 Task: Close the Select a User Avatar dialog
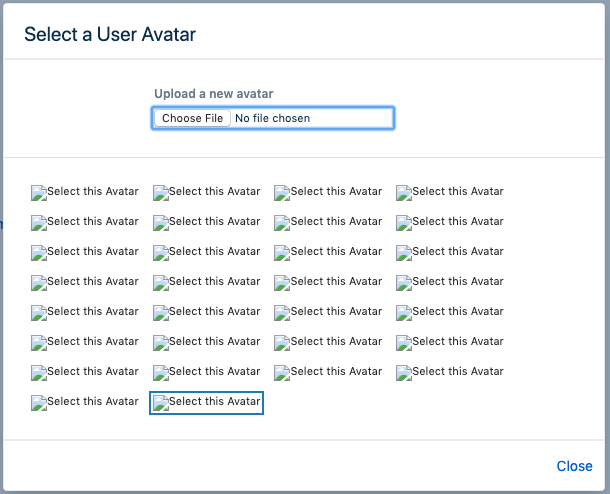[574, 466]
